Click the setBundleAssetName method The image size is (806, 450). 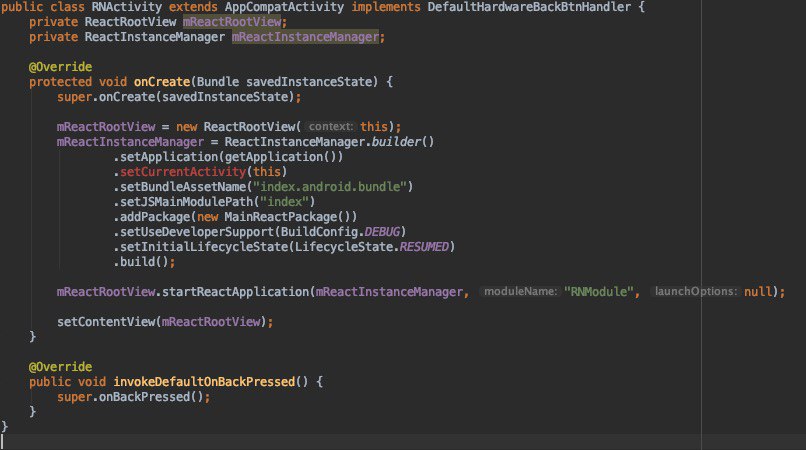tap(183, 187)
